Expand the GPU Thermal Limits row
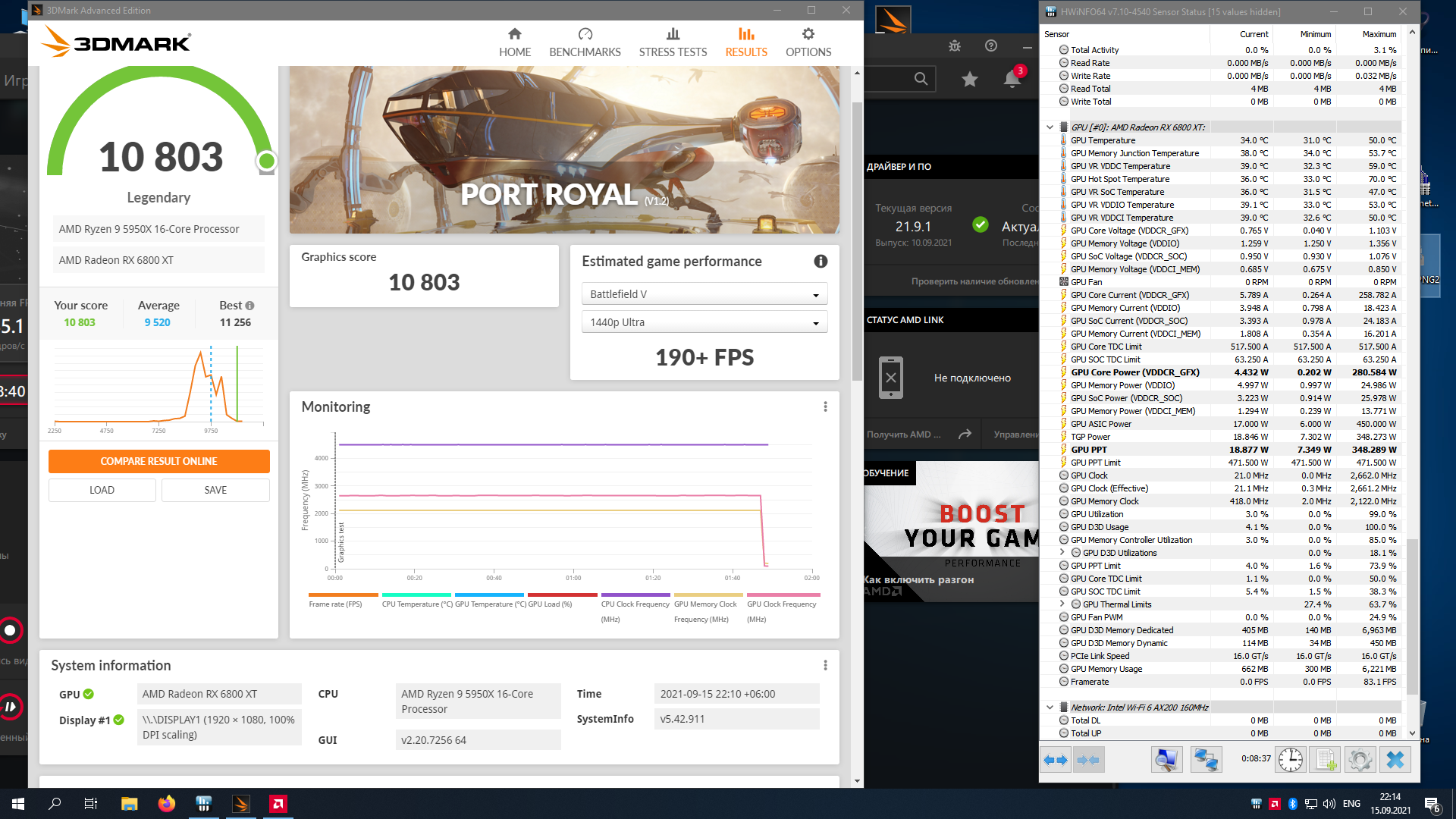Viewport: 1456px width, 819px height. click(1062, 604)
